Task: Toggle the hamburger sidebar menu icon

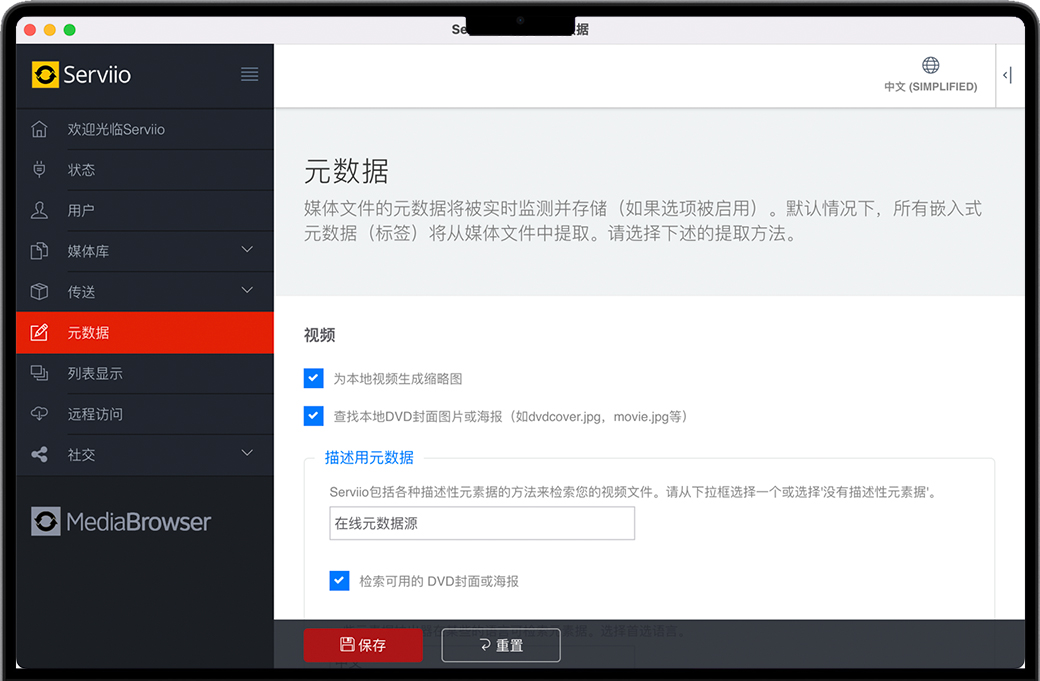Action: [x=250, y=75]
